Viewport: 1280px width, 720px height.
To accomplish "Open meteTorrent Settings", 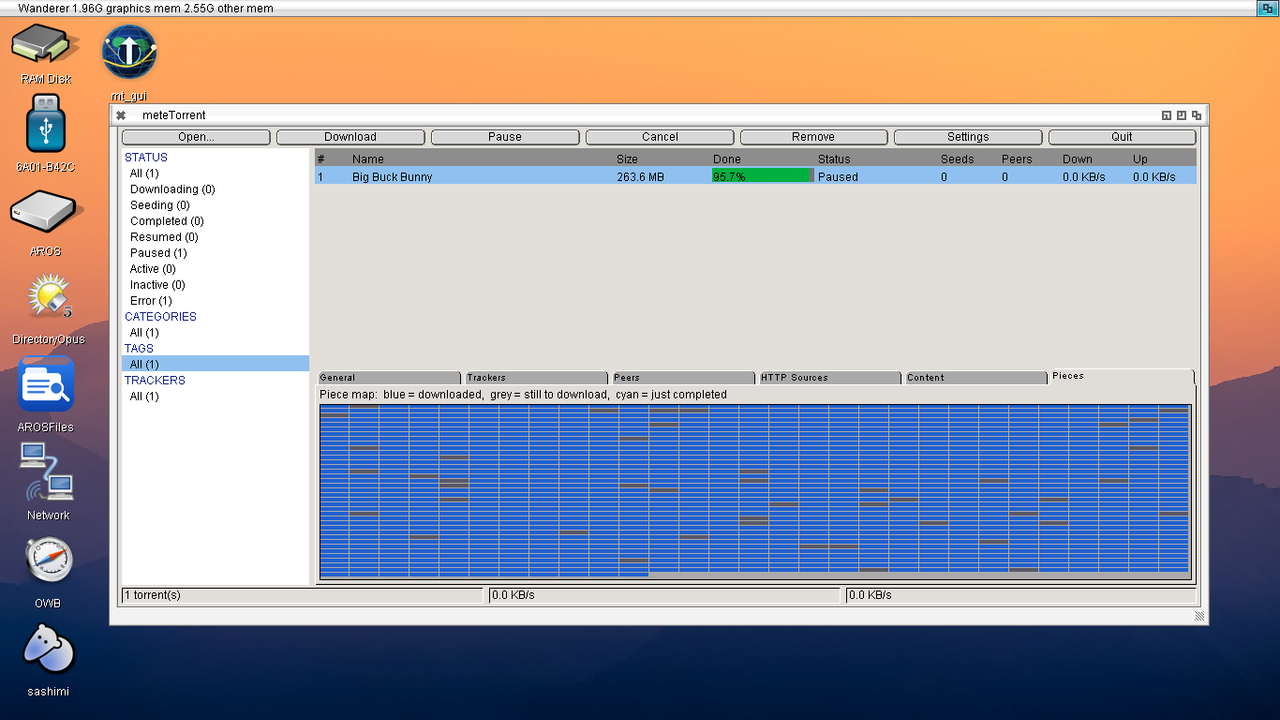I will coord(968,137).
